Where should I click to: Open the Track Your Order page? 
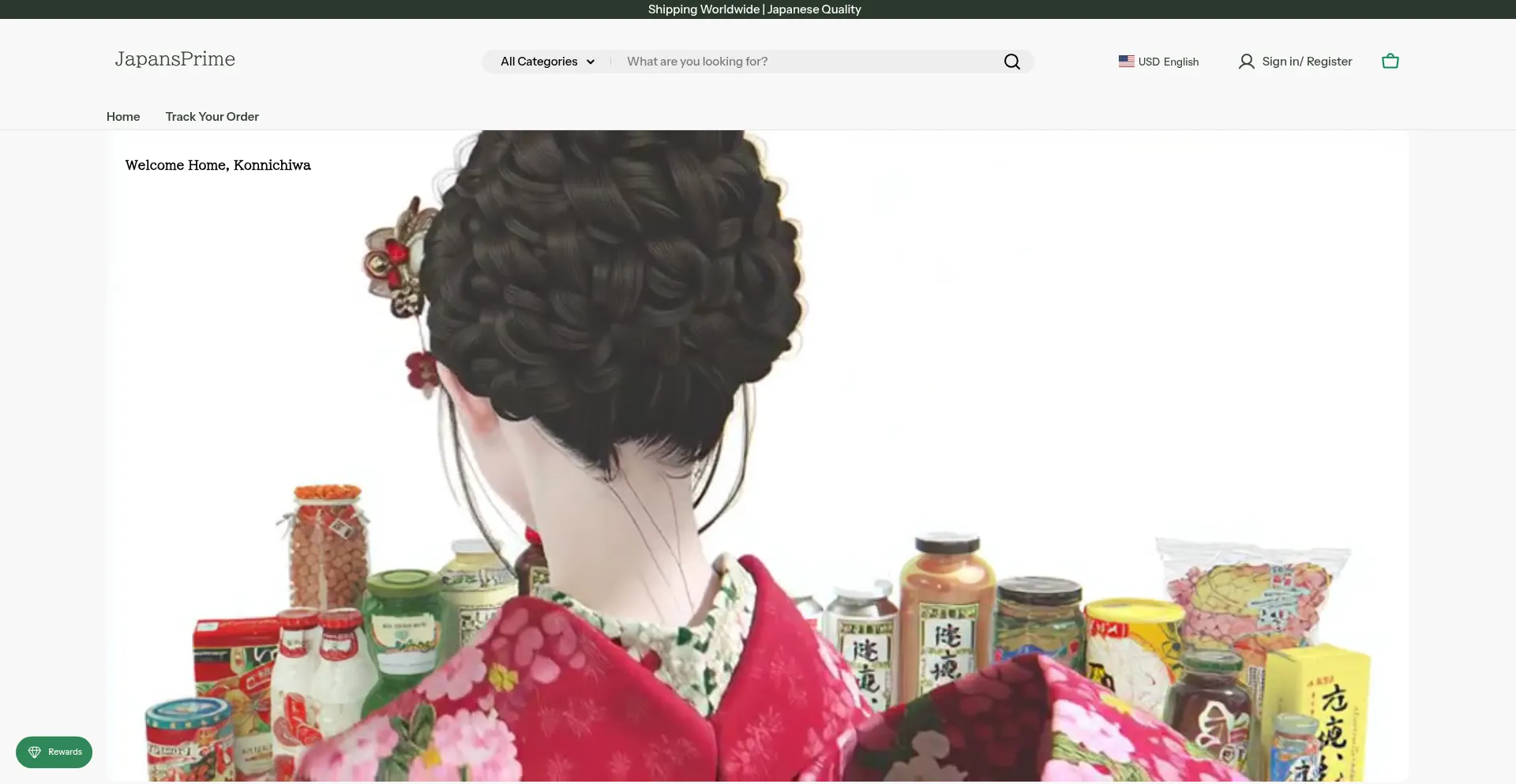(212, 117)
